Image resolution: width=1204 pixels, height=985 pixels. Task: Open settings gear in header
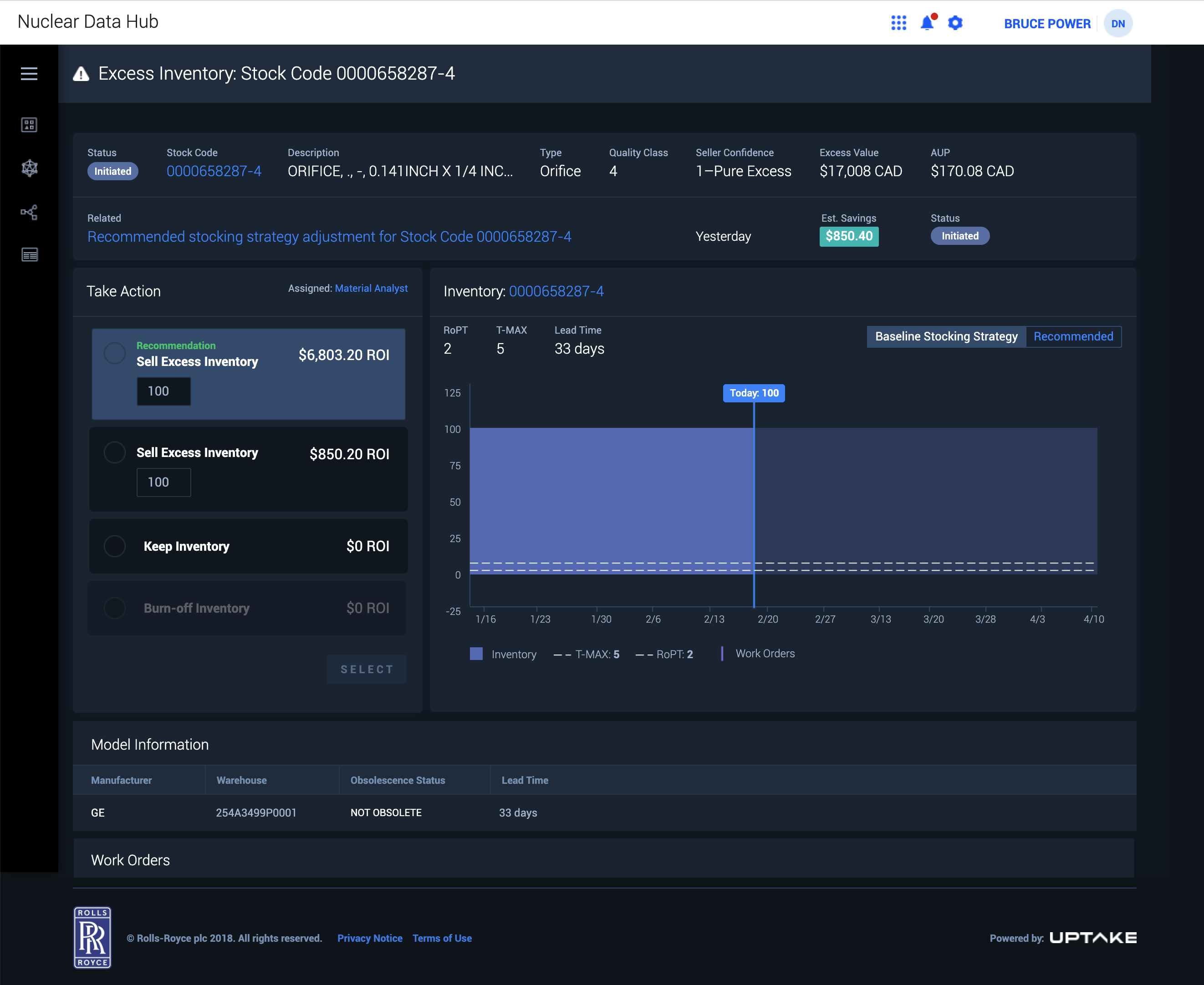point(955,23)
